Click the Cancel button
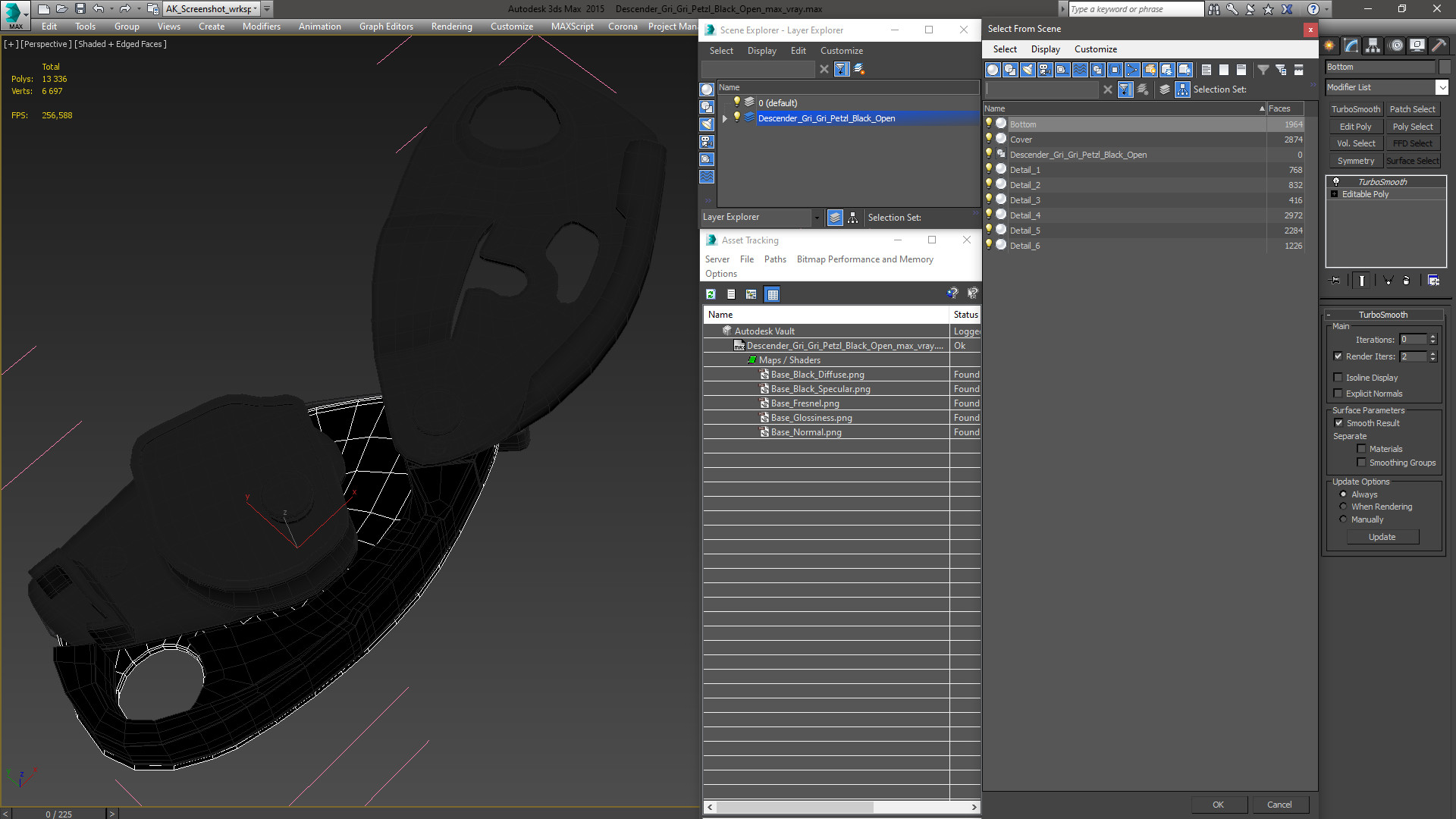Screen dimensions: 1456x819 (1279, 805)
